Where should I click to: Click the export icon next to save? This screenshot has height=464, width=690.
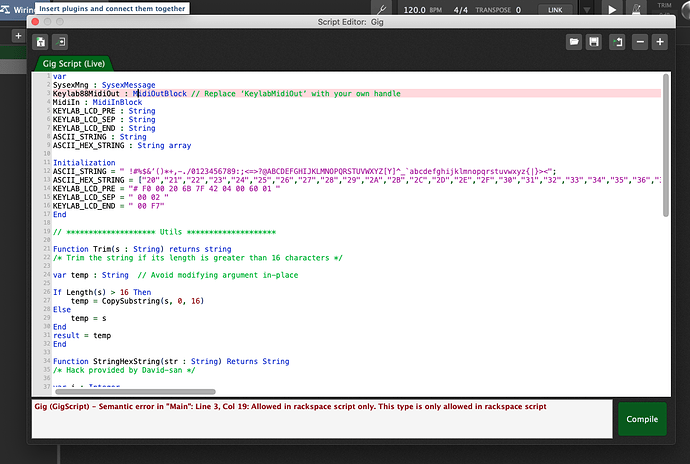coord(616,42)
